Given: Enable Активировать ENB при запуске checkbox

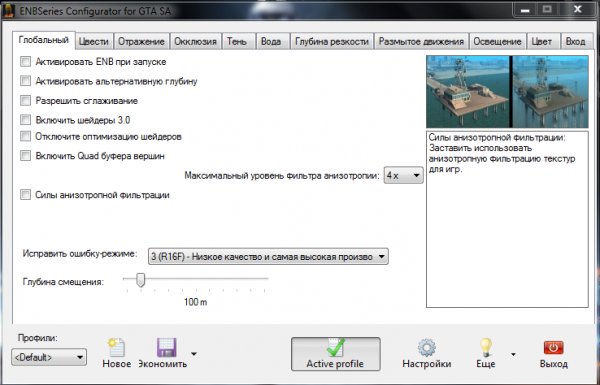Looking at the screenshot, I should (25, 62).
